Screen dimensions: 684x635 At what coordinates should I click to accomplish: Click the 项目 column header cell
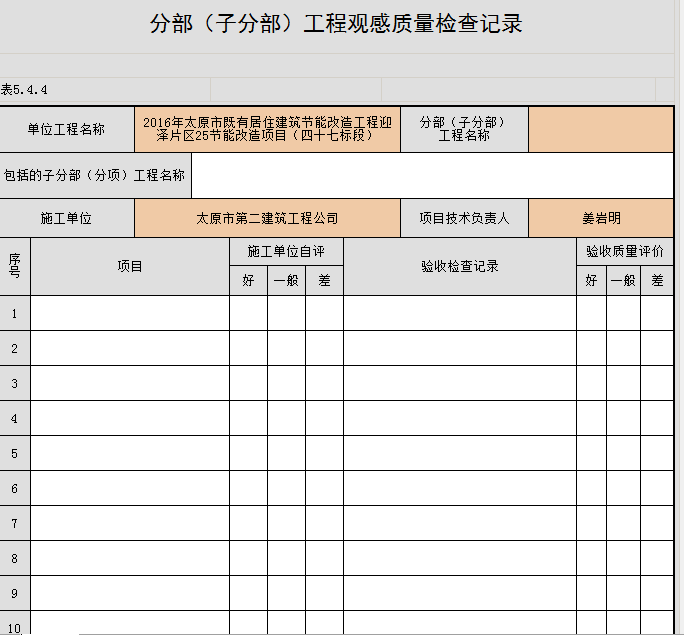(130, 267)
